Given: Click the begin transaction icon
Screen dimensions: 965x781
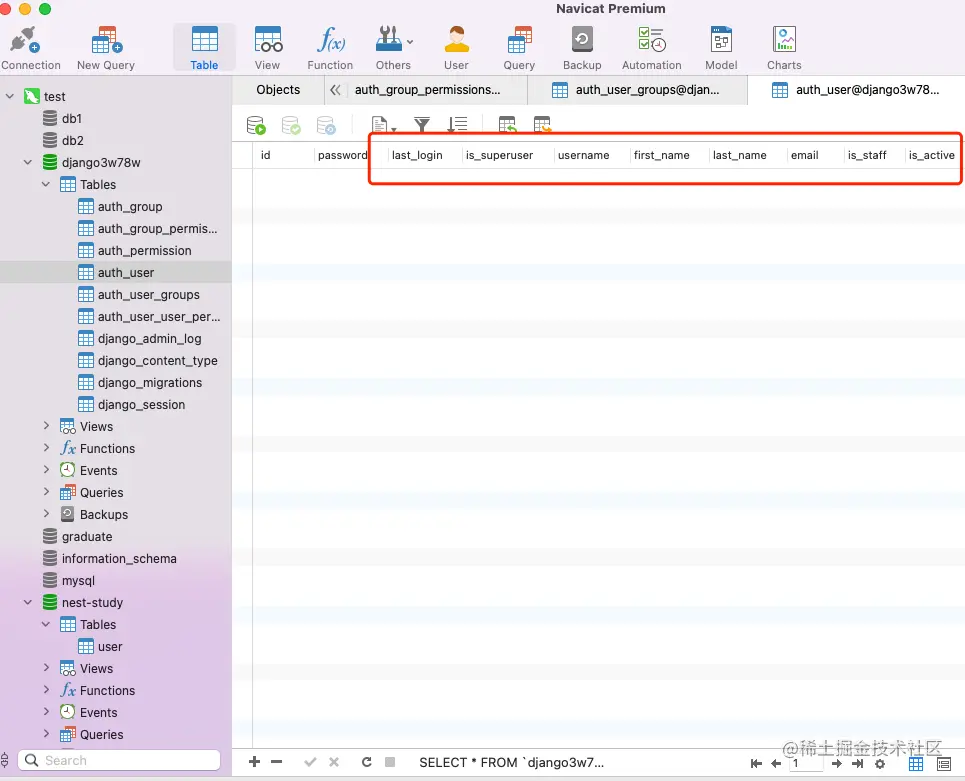Looking at the screenshot, I should click(x=256, y=125).
